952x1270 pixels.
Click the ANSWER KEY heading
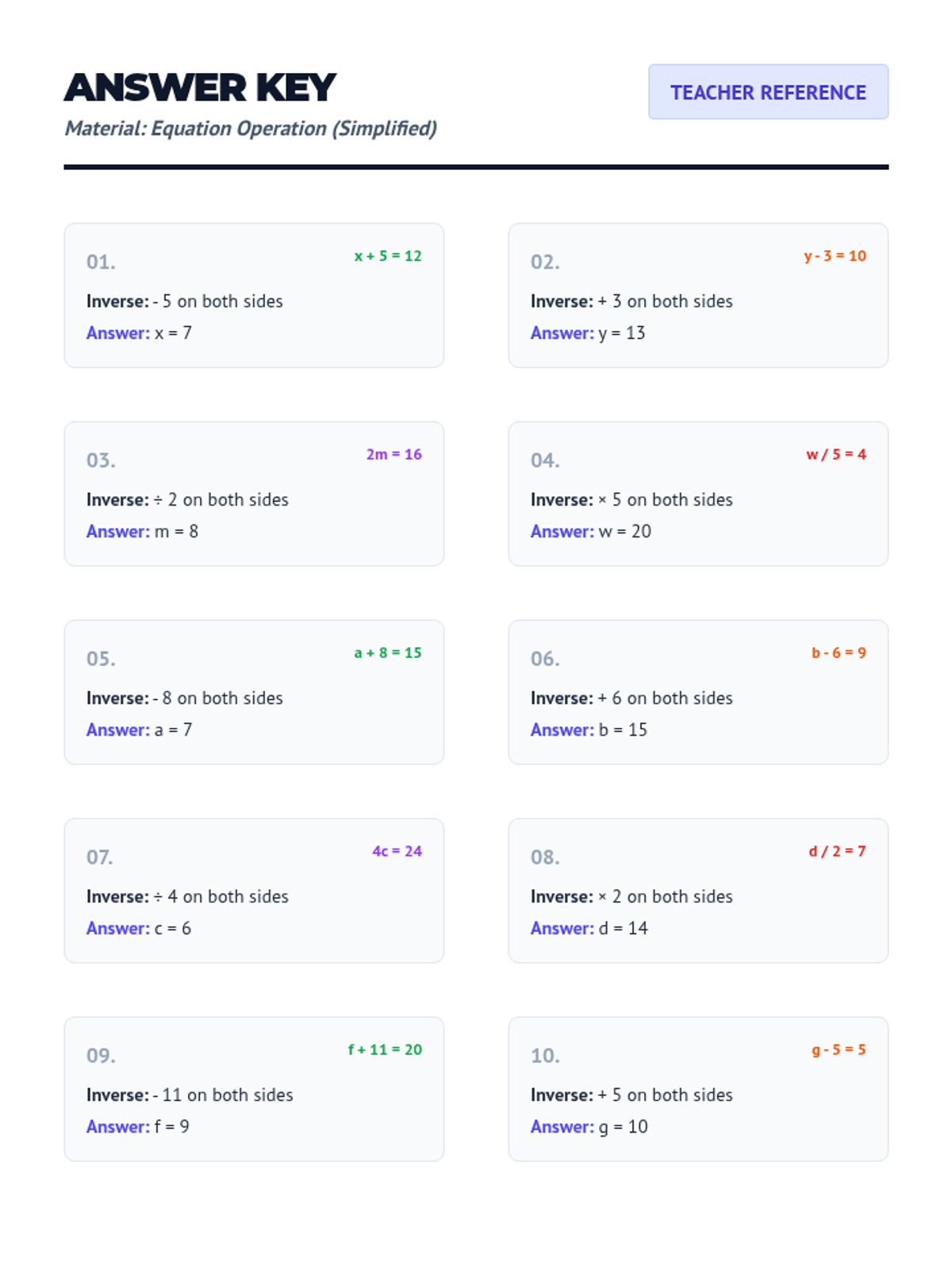click(200, 87)
